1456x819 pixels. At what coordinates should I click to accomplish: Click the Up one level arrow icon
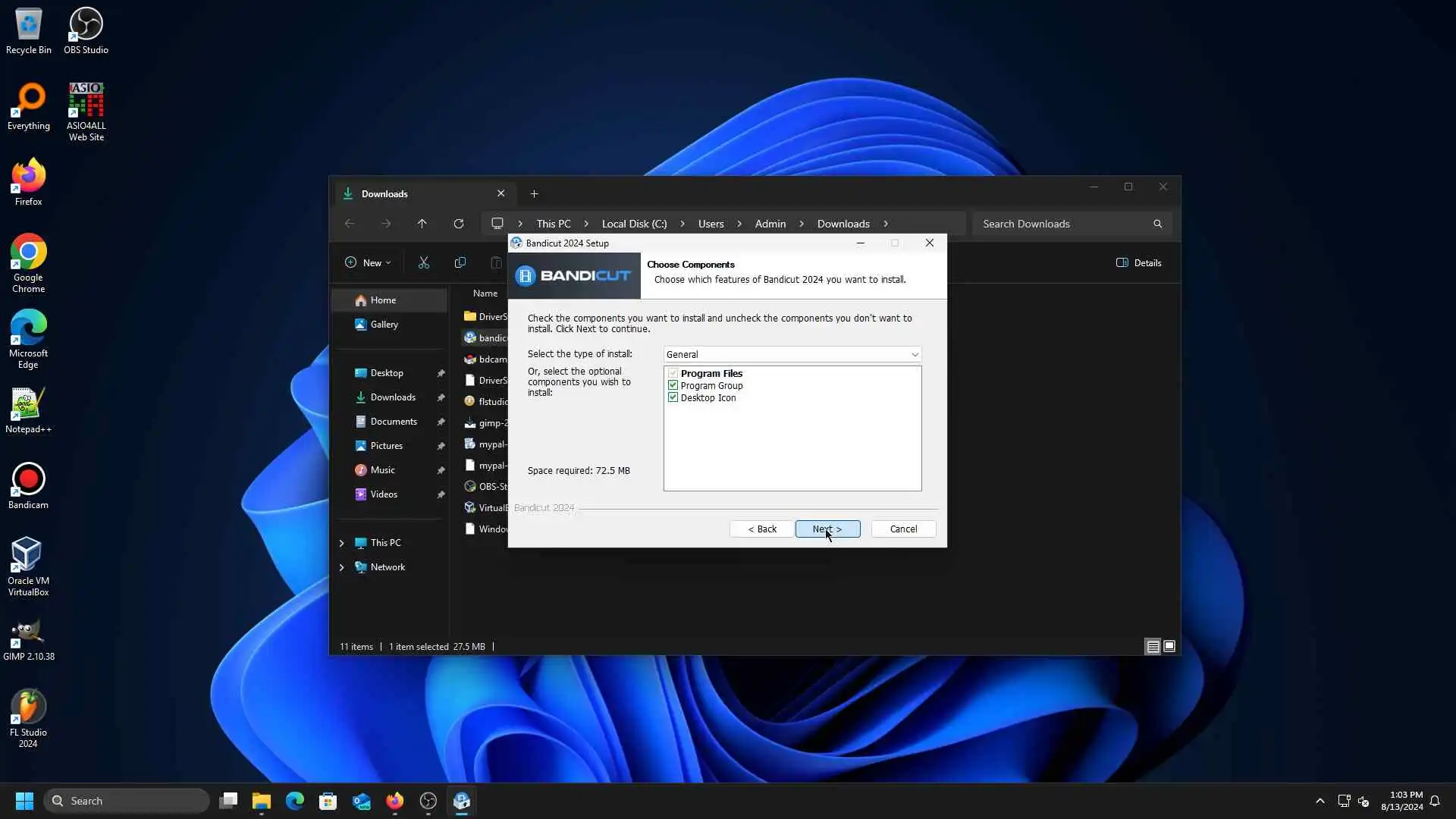[422, 224]
